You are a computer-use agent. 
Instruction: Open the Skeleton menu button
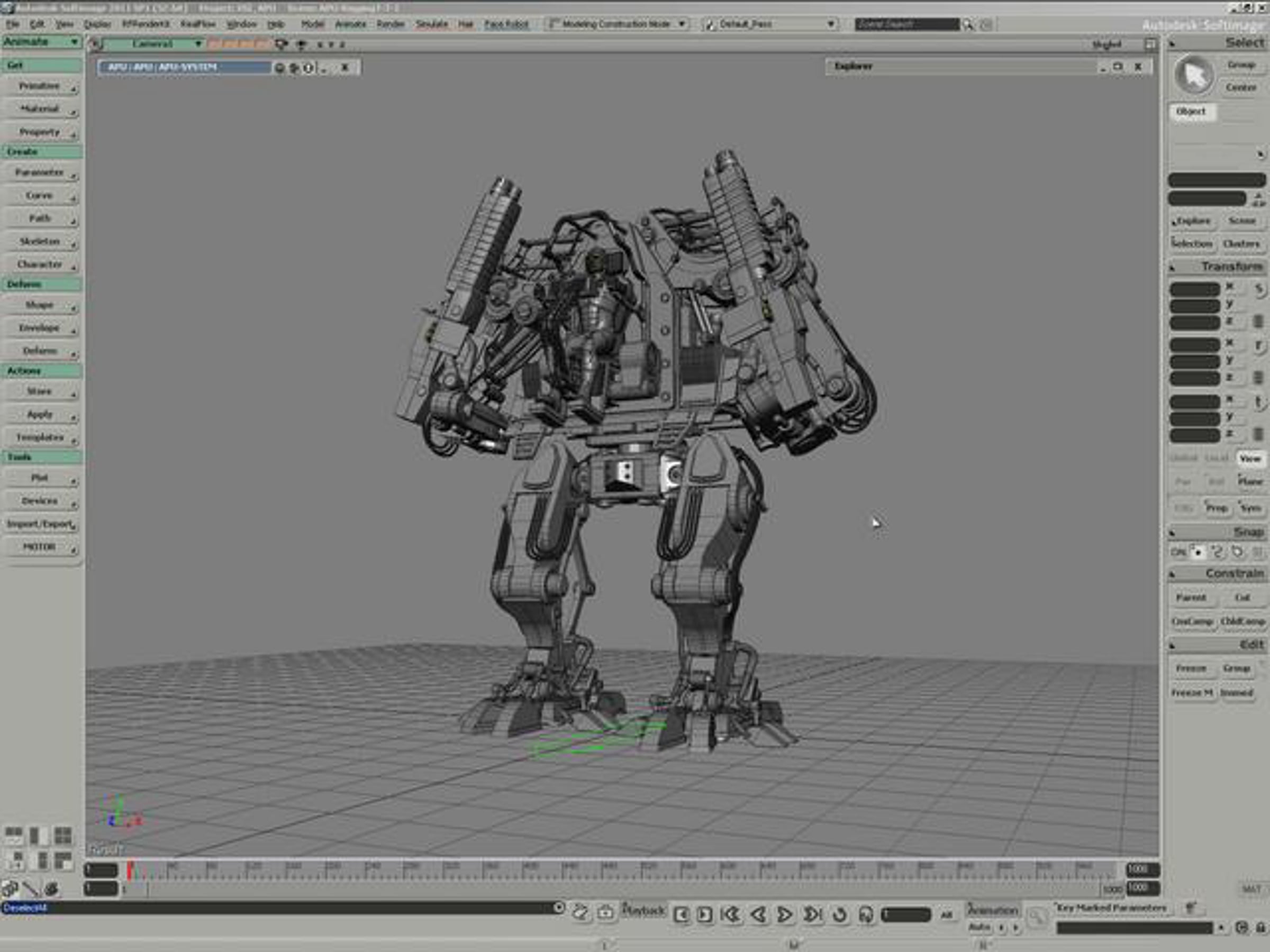coord(41,242)
